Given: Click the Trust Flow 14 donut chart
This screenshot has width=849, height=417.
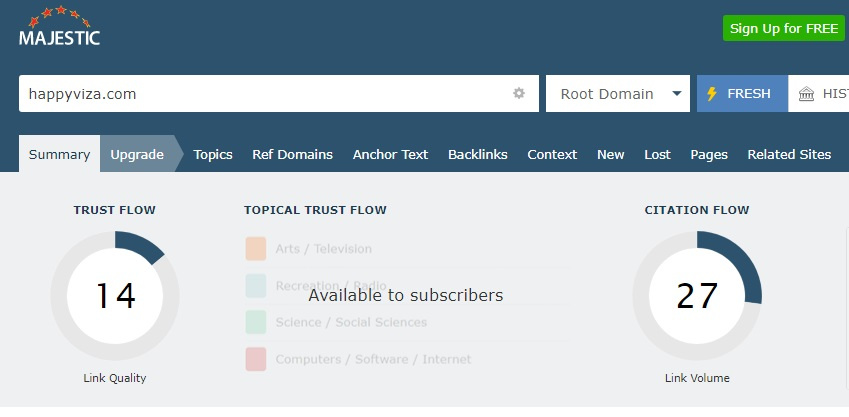Looking at the screenshot, I should tap(115, 296).
